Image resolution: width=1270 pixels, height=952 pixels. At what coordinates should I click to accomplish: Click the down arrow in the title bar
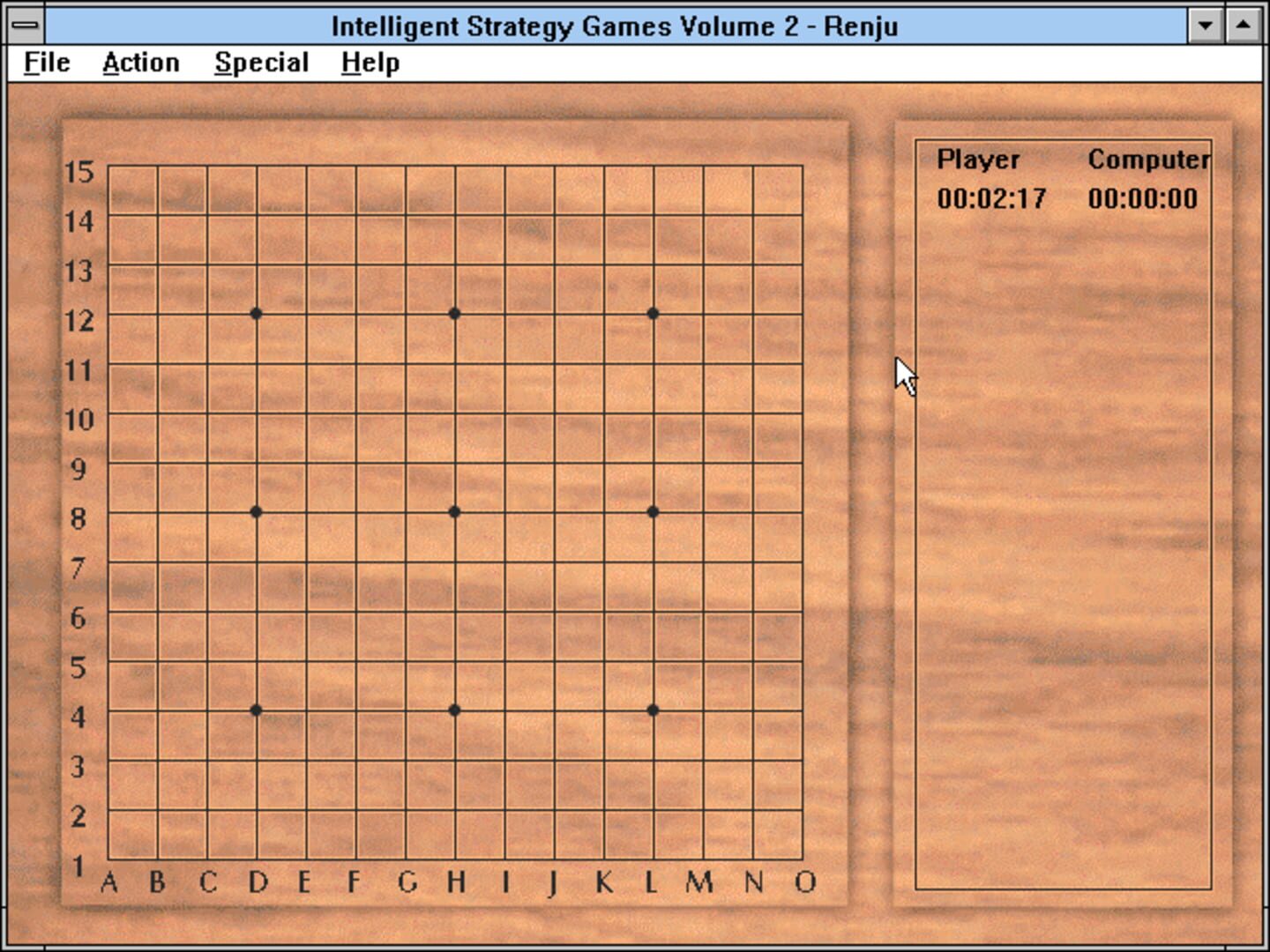coord(1206,25)
